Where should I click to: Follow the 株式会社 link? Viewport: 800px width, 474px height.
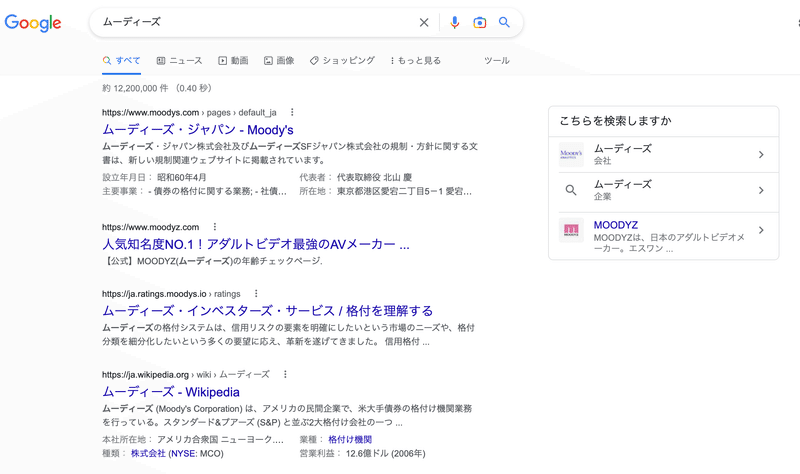pyautogui.click(x=148, y=453)
